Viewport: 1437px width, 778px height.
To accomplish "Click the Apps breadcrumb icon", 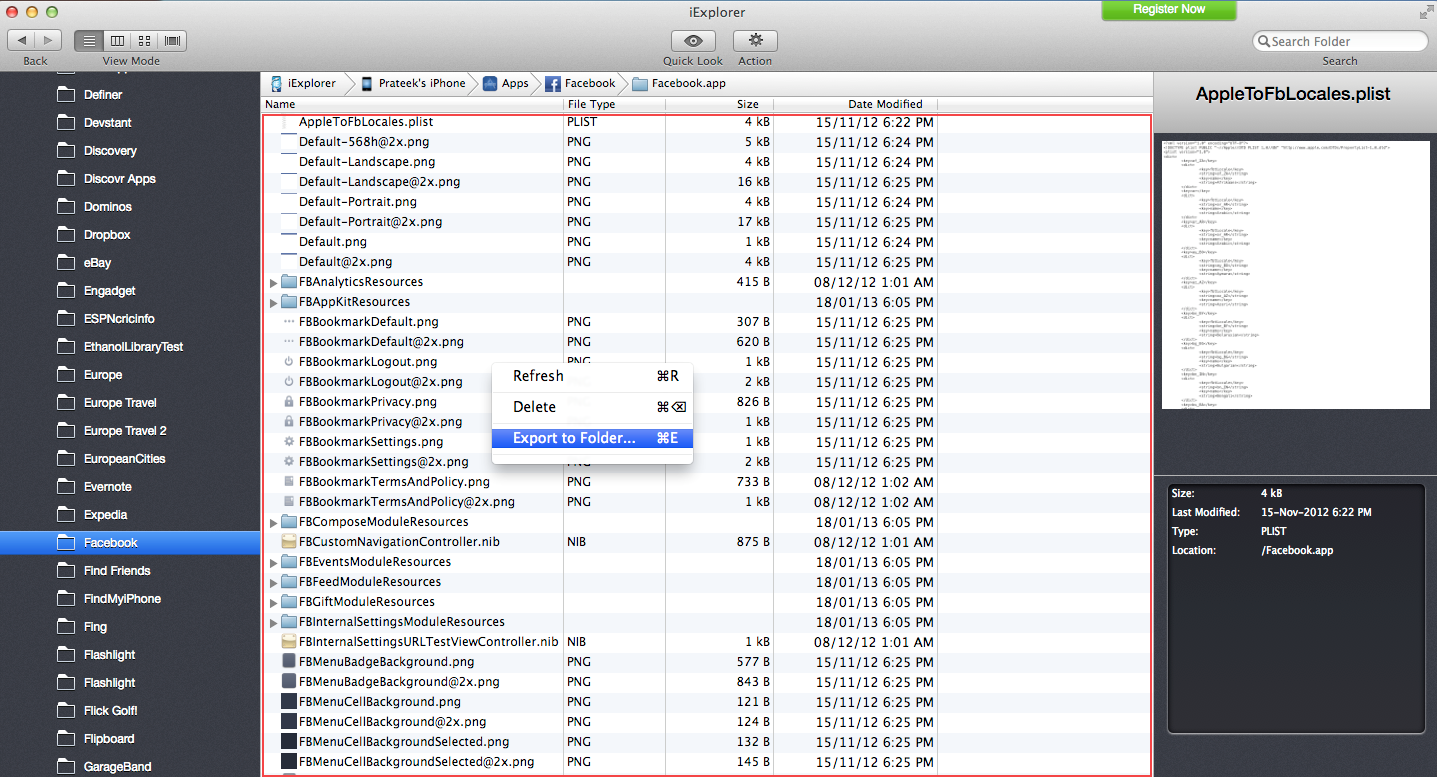I will pyautogui.click(x=491, y=84).
